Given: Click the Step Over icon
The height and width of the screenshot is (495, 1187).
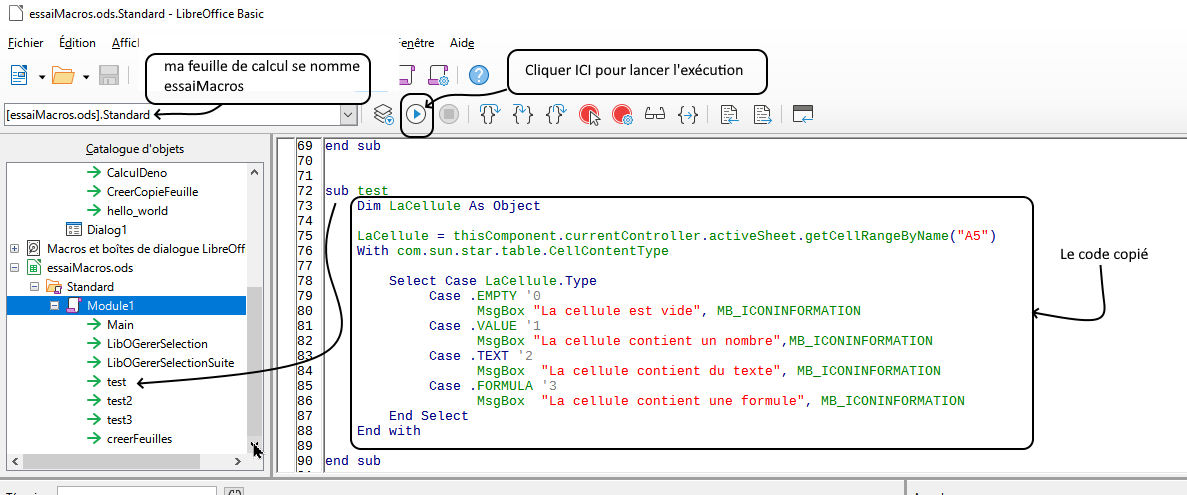Looking at the screenshot, I should pyautogui.click(x=491, y=114).
